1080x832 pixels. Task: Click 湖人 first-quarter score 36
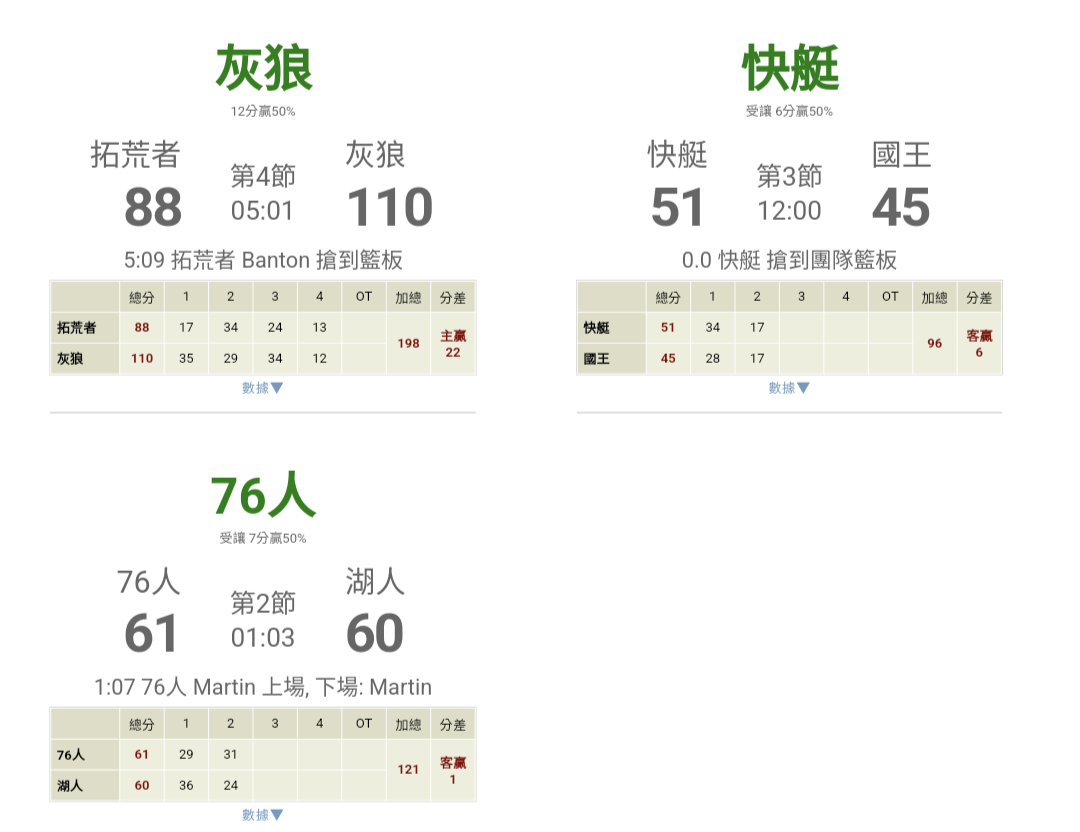tap(186, 786)
